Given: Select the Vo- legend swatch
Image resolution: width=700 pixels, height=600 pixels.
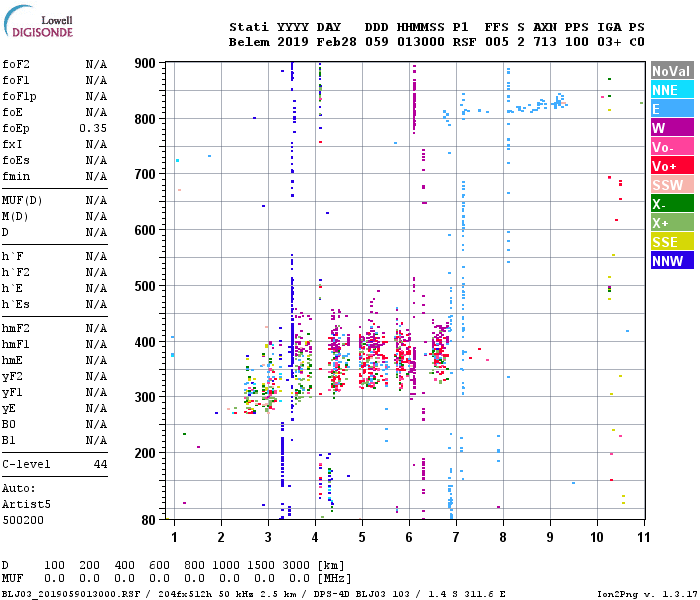Looking at the screenshot, I should click(x=672, y=147).
